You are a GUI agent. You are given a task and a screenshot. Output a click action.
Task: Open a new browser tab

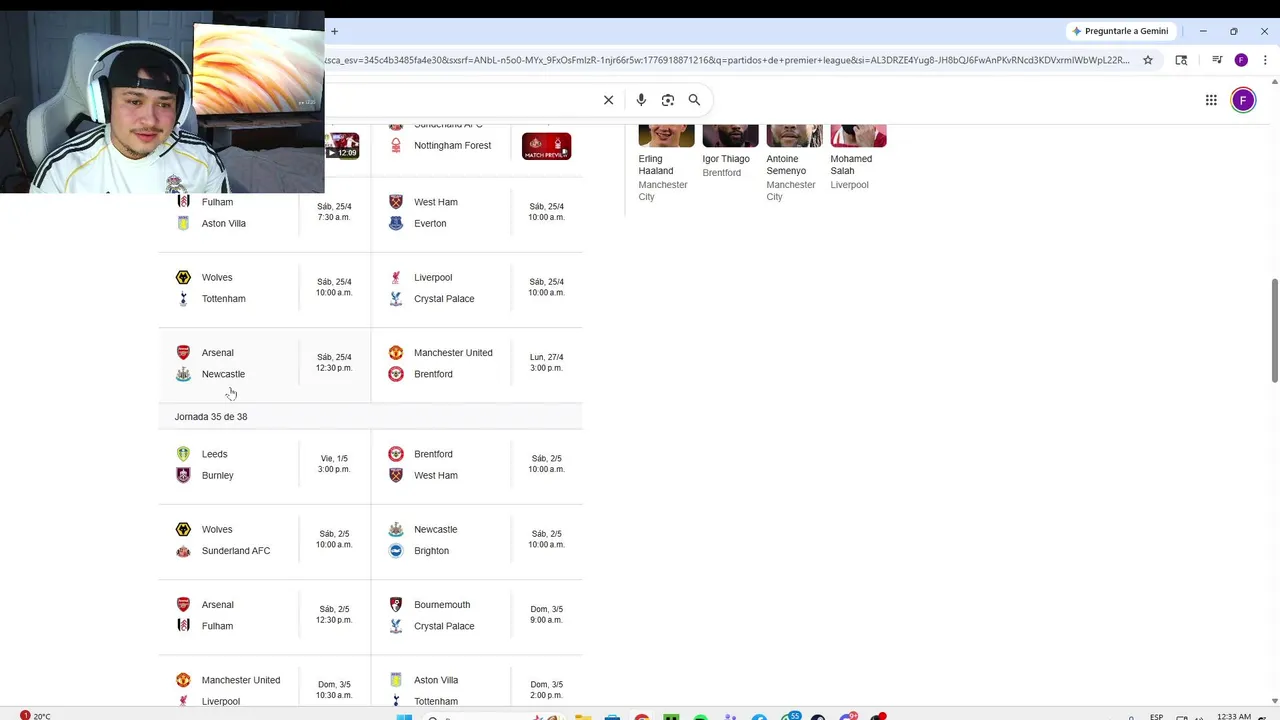click(334, 31)
